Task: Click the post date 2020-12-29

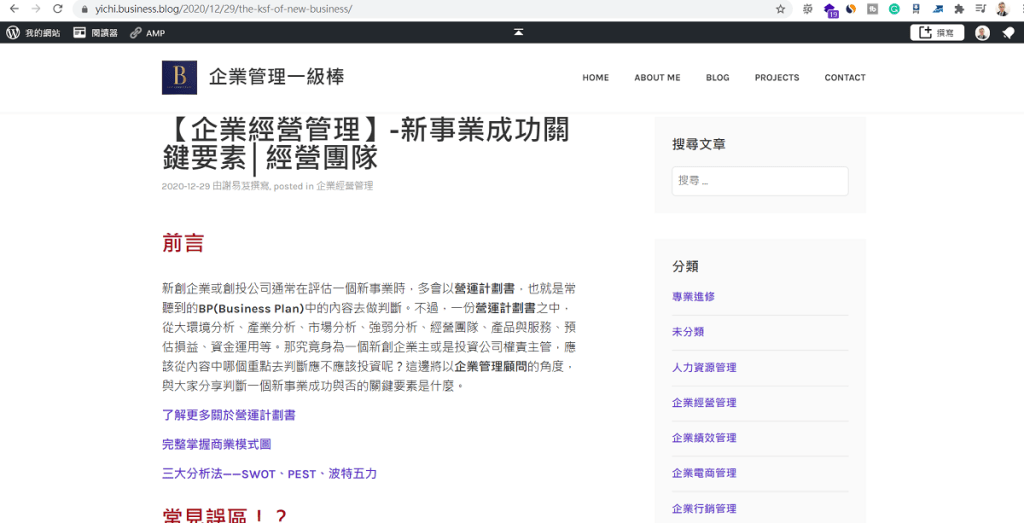Action: (x=185, y=186)
